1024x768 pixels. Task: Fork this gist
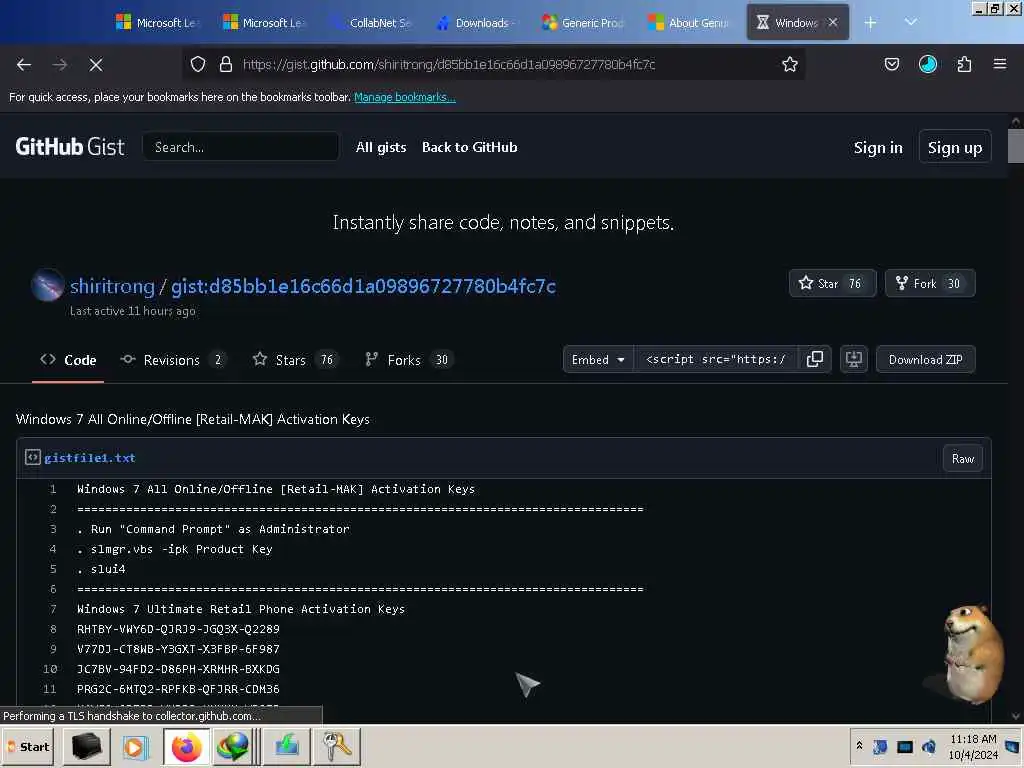(929, 283)
